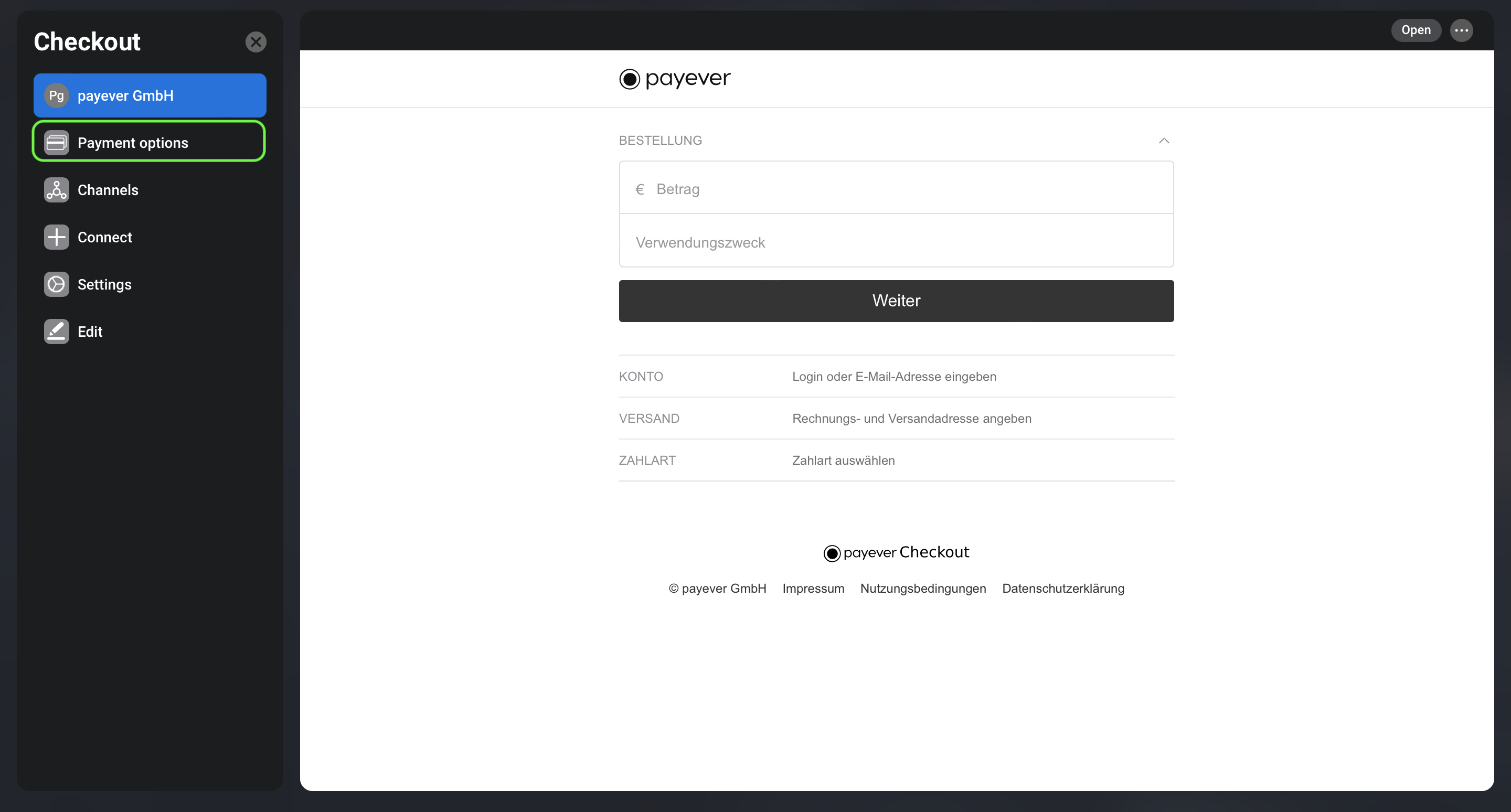Open the Datenschutzerklärung link
Viewport: 1511px width, 812px height.
(1063, 588)
